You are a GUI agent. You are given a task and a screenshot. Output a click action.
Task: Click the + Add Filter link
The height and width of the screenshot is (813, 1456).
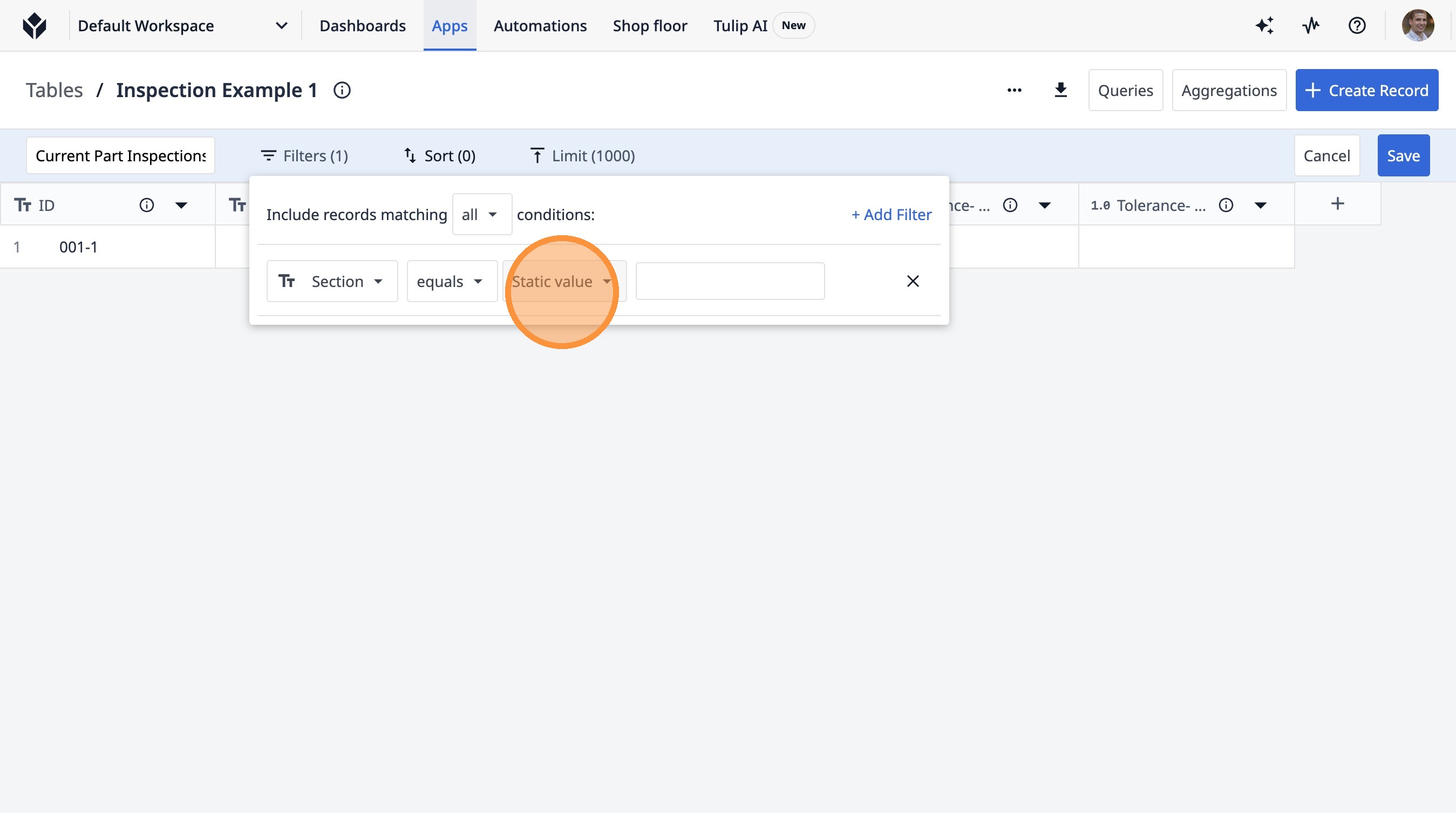[891, 215]
